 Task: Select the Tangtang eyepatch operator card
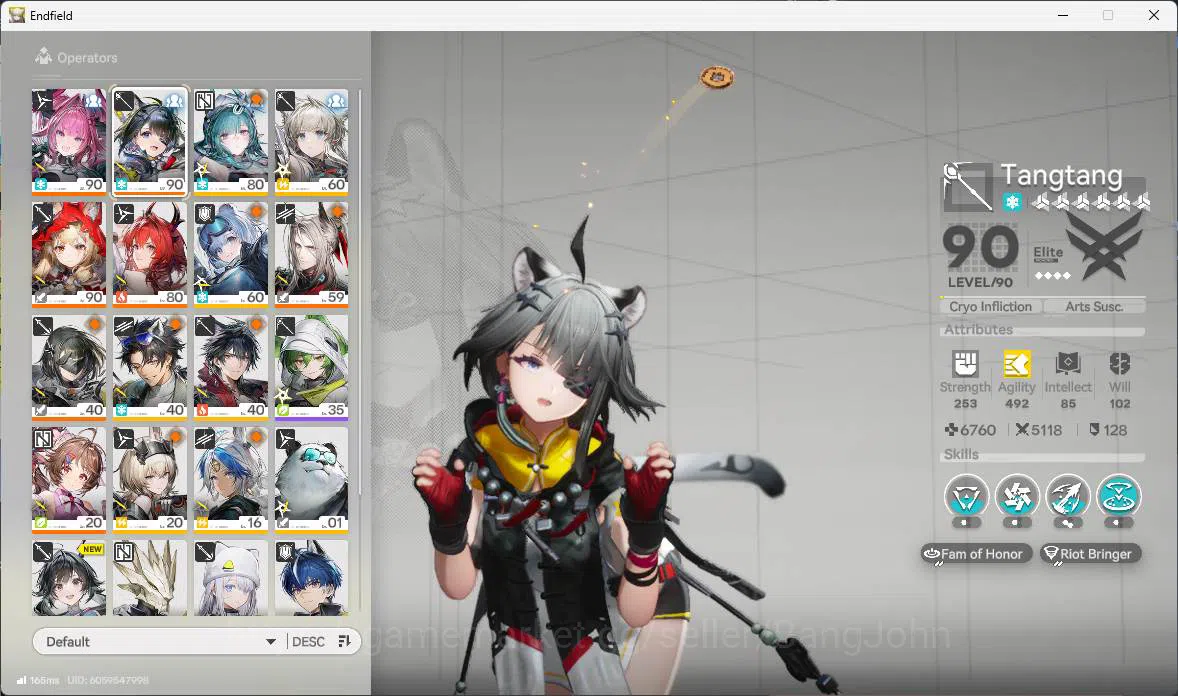150,142
